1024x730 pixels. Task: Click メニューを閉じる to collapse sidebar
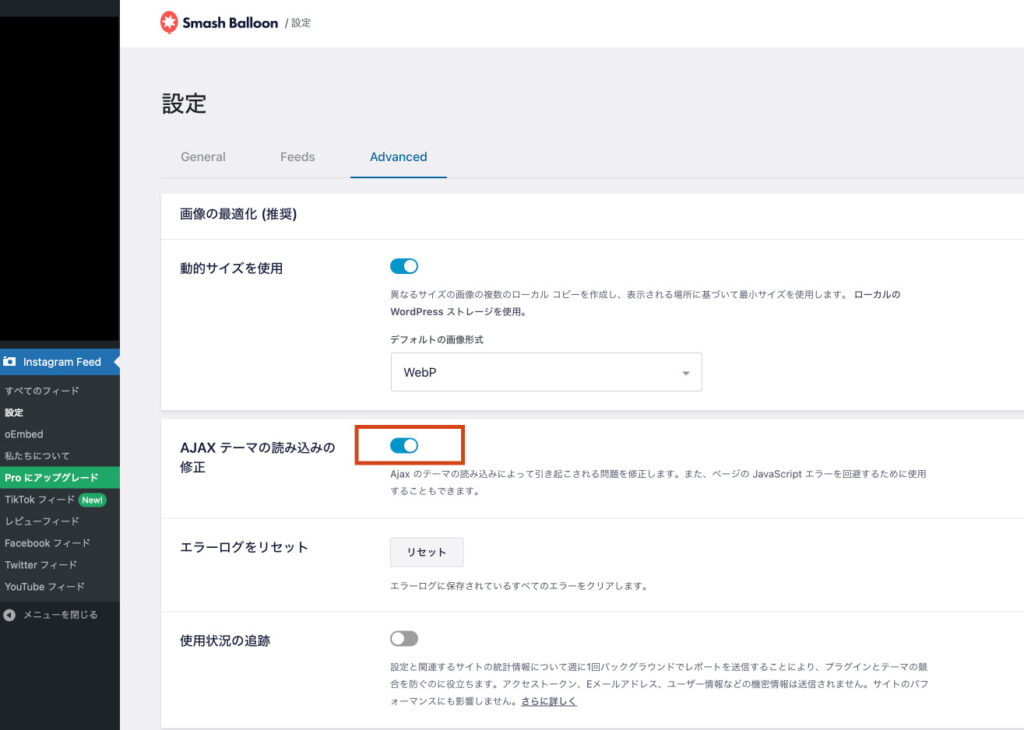[x=60, y=615]
